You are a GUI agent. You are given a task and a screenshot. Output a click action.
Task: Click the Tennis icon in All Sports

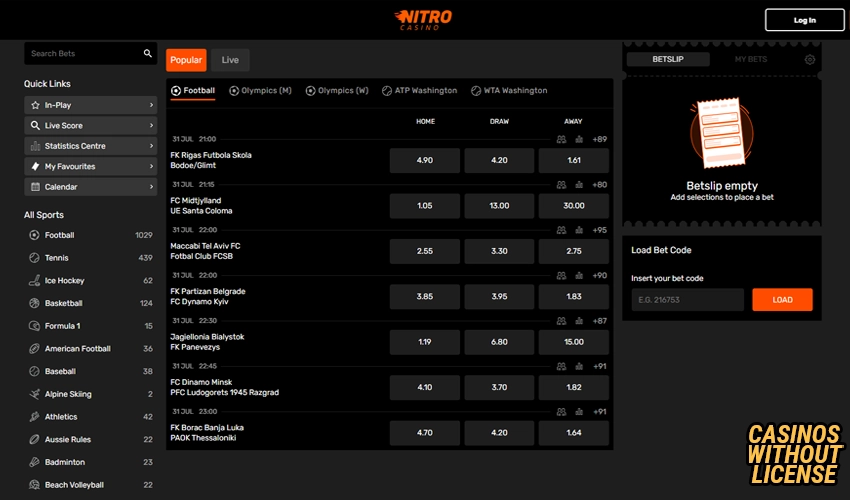point(34,258)
